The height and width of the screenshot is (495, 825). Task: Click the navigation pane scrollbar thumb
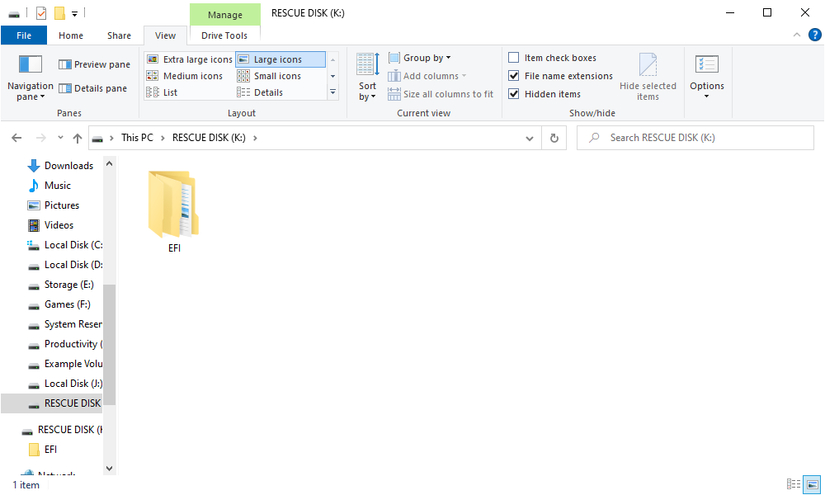109,345
